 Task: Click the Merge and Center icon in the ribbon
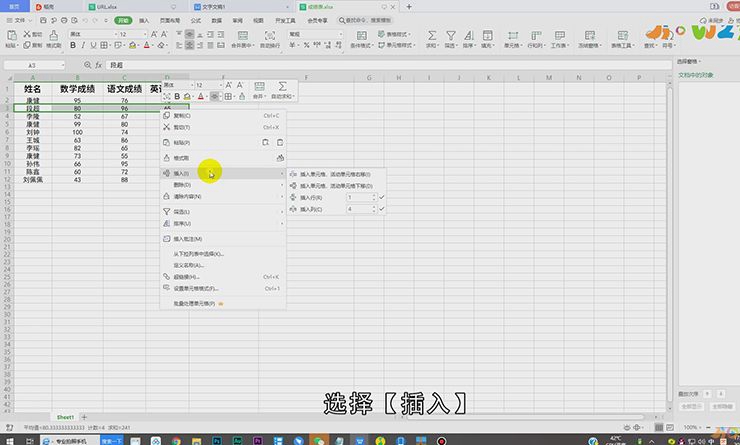pyautogui.click(x=243, y=35)
